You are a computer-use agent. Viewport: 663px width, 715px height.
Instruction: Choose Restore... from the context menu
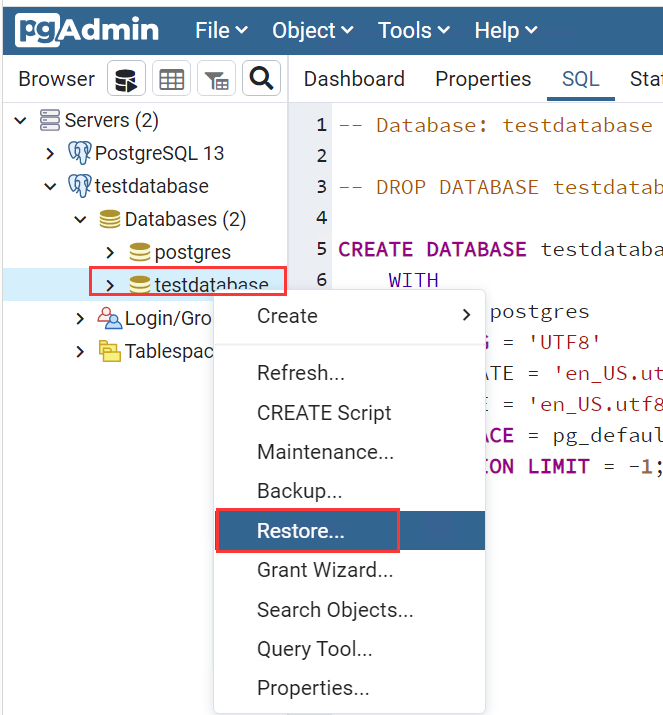pos(300,531)
